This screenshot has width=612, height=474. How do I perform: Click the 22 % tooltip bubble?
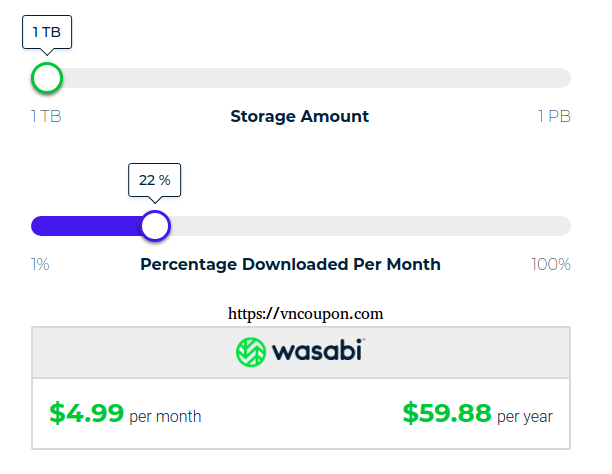point(155,180)
